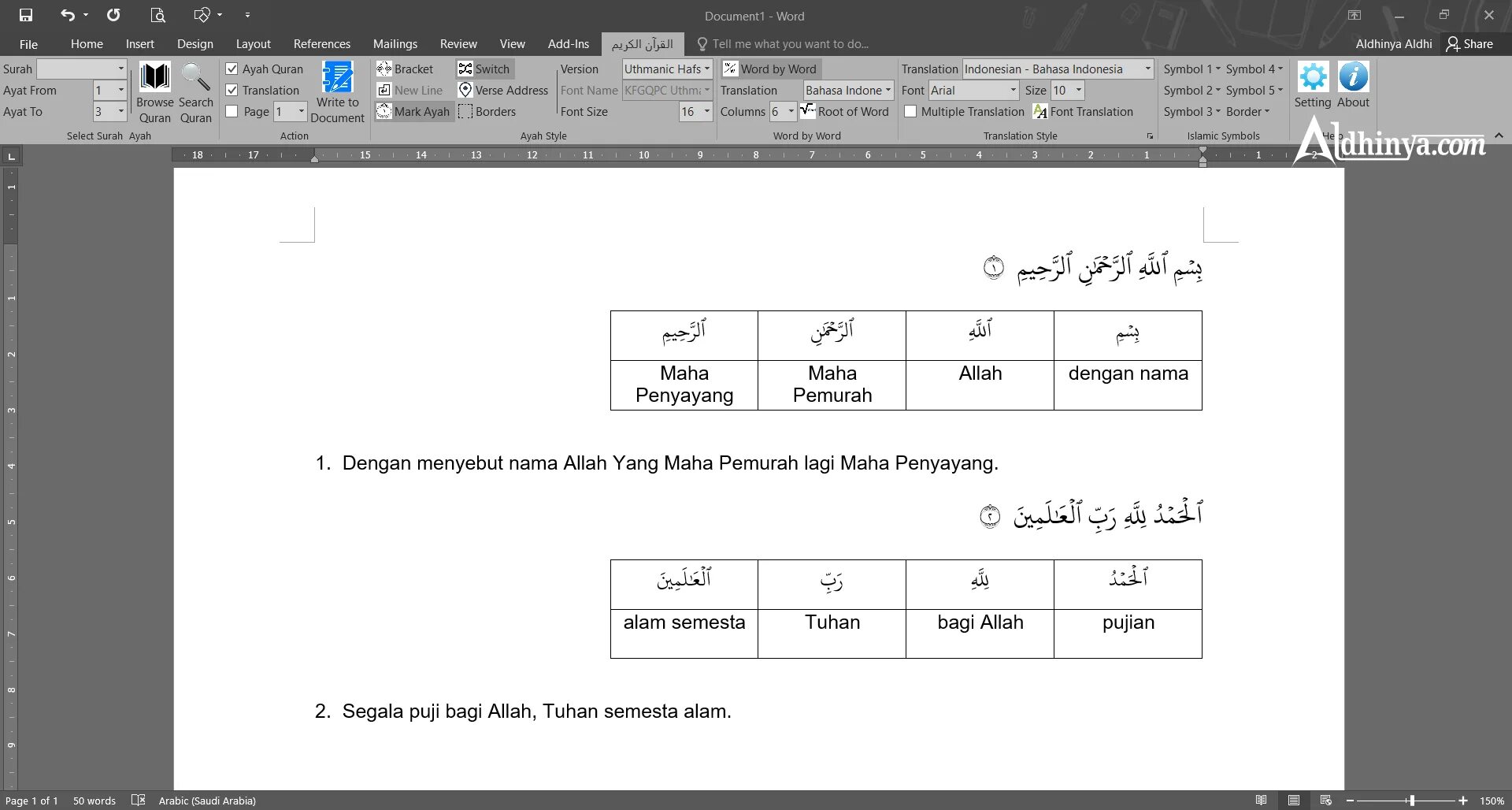
Task: Enable Multiple Translation checkbox
Action: pos(910,112)
